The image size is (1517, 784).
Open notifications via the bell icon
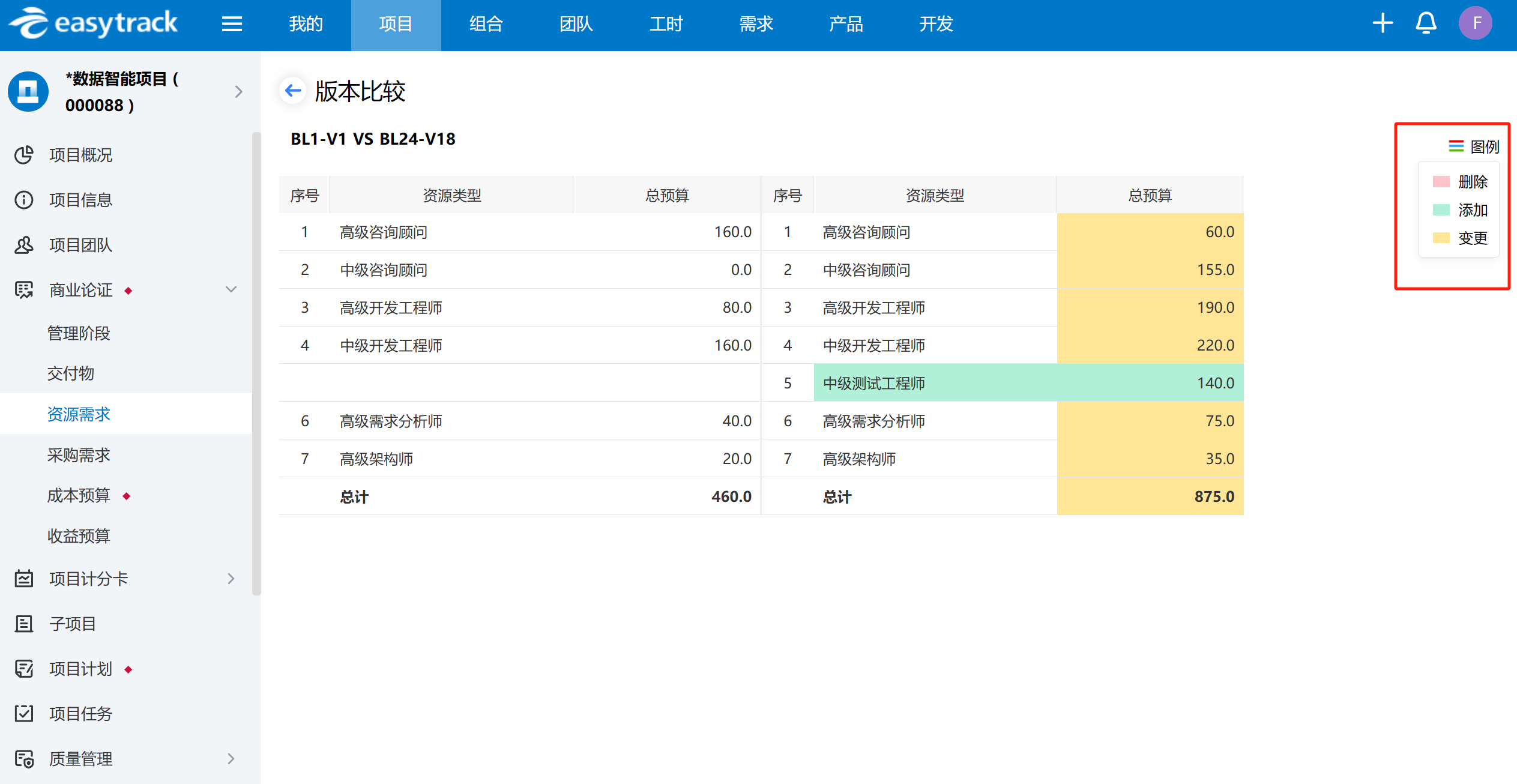(1426, 24)
